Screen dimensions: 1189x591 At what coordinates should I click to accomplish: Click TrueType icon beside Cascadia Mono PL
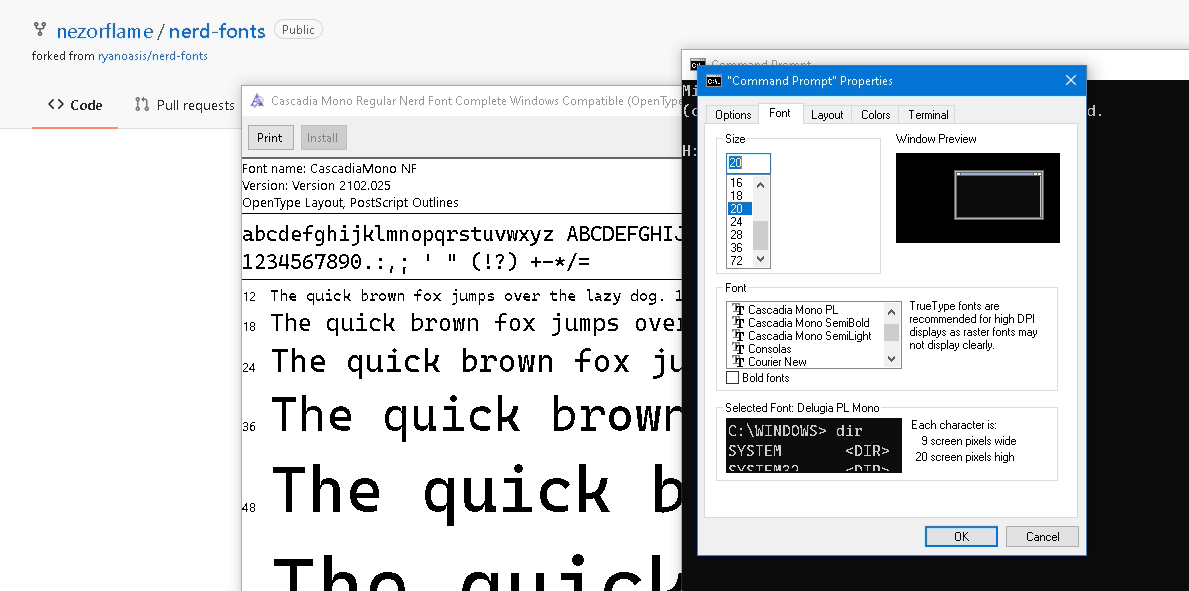tap(738, 310)
